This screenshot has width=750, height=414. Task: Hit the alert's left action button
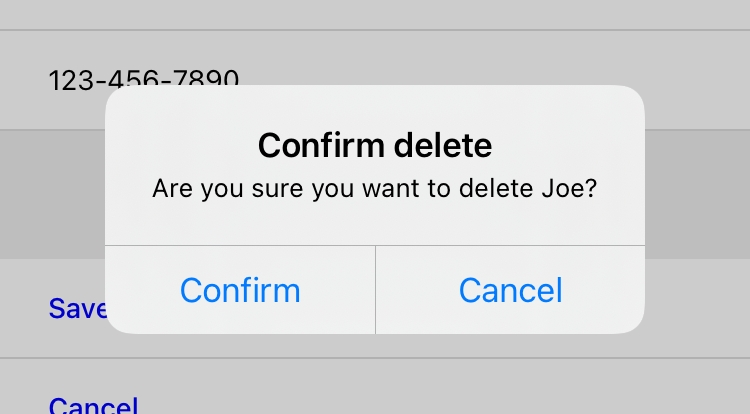click(x=240, y=290)
